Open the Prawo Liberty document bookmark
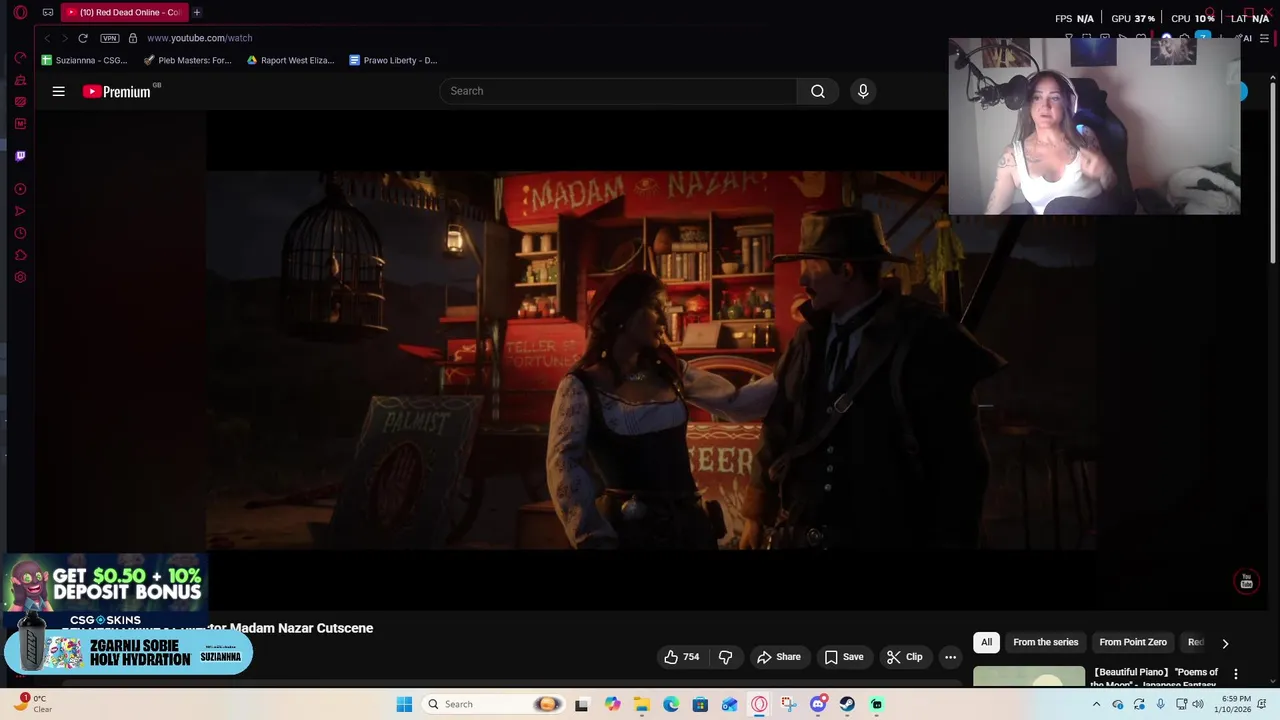 [x=393, y=60]
